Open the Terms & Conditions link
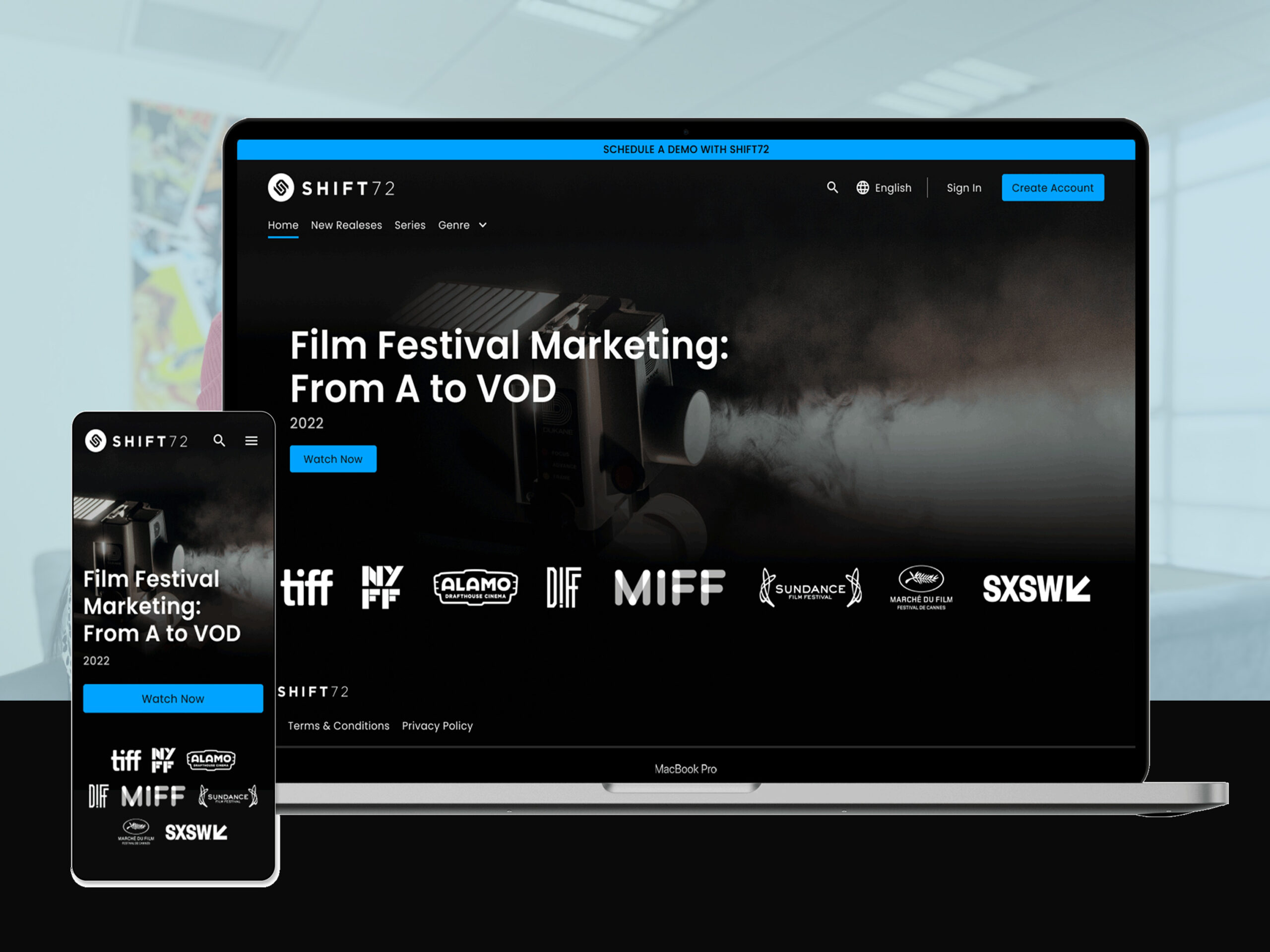Image resolution: width=1270 pixels, height=952 pixels. click(338, 726)
